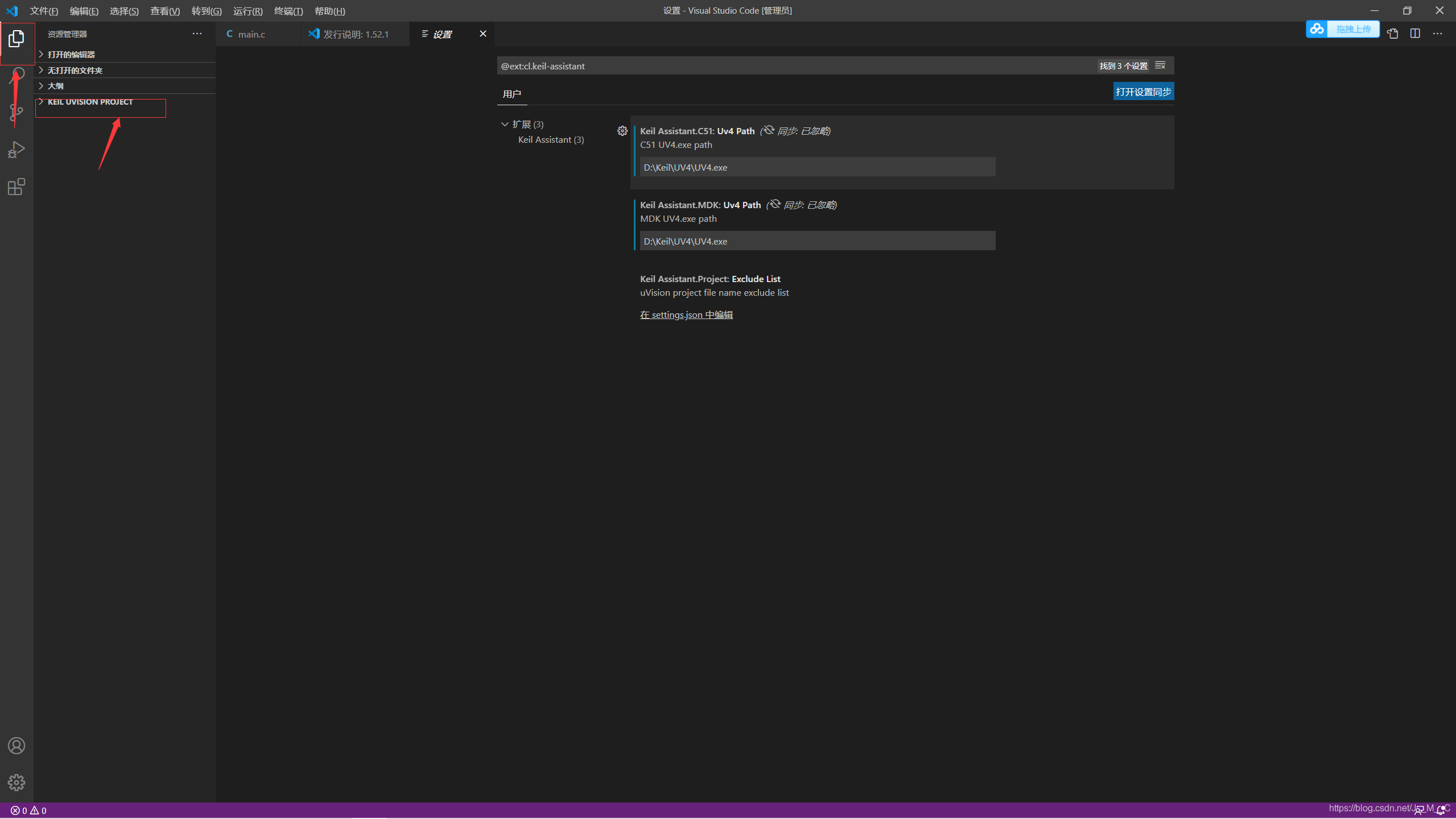
Task: Select the 用户 settings scope tab
Action: (x=512, y=94)
